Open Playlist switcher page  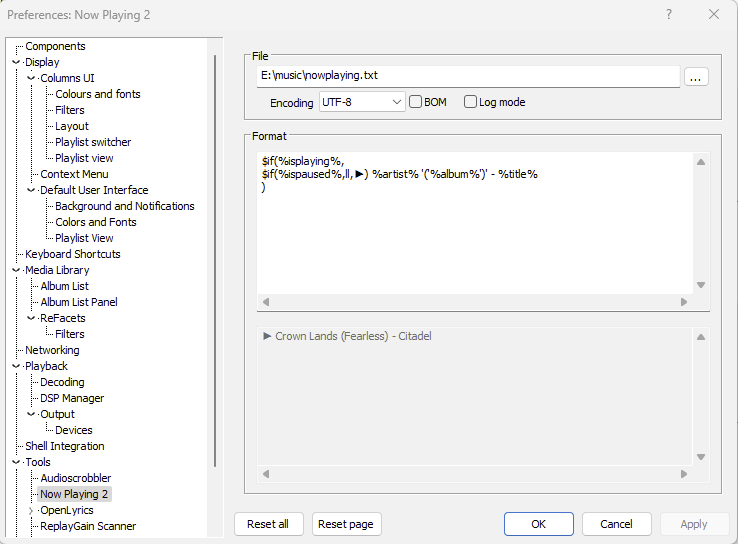pyautogui.click(x=93, y=142)
